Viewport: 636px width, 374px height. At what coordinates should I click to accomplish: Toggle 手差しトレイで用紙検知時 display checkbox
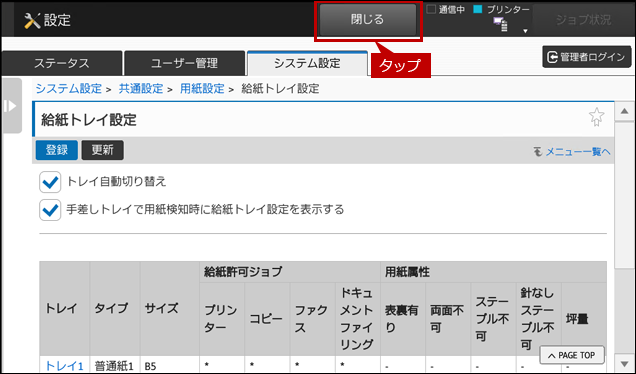(50, 210)
